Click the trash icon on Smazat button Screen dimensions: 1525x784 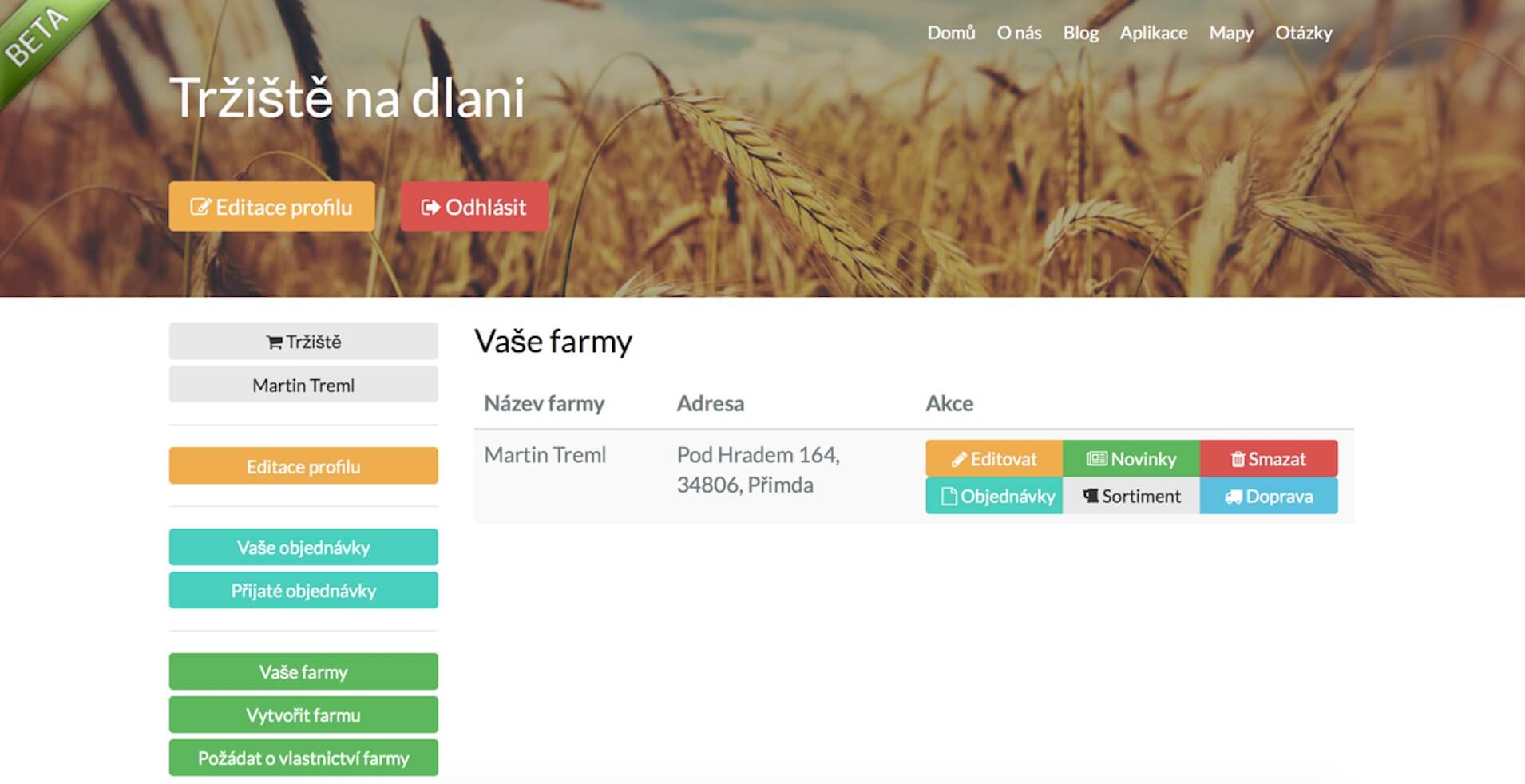[1238, 459]
